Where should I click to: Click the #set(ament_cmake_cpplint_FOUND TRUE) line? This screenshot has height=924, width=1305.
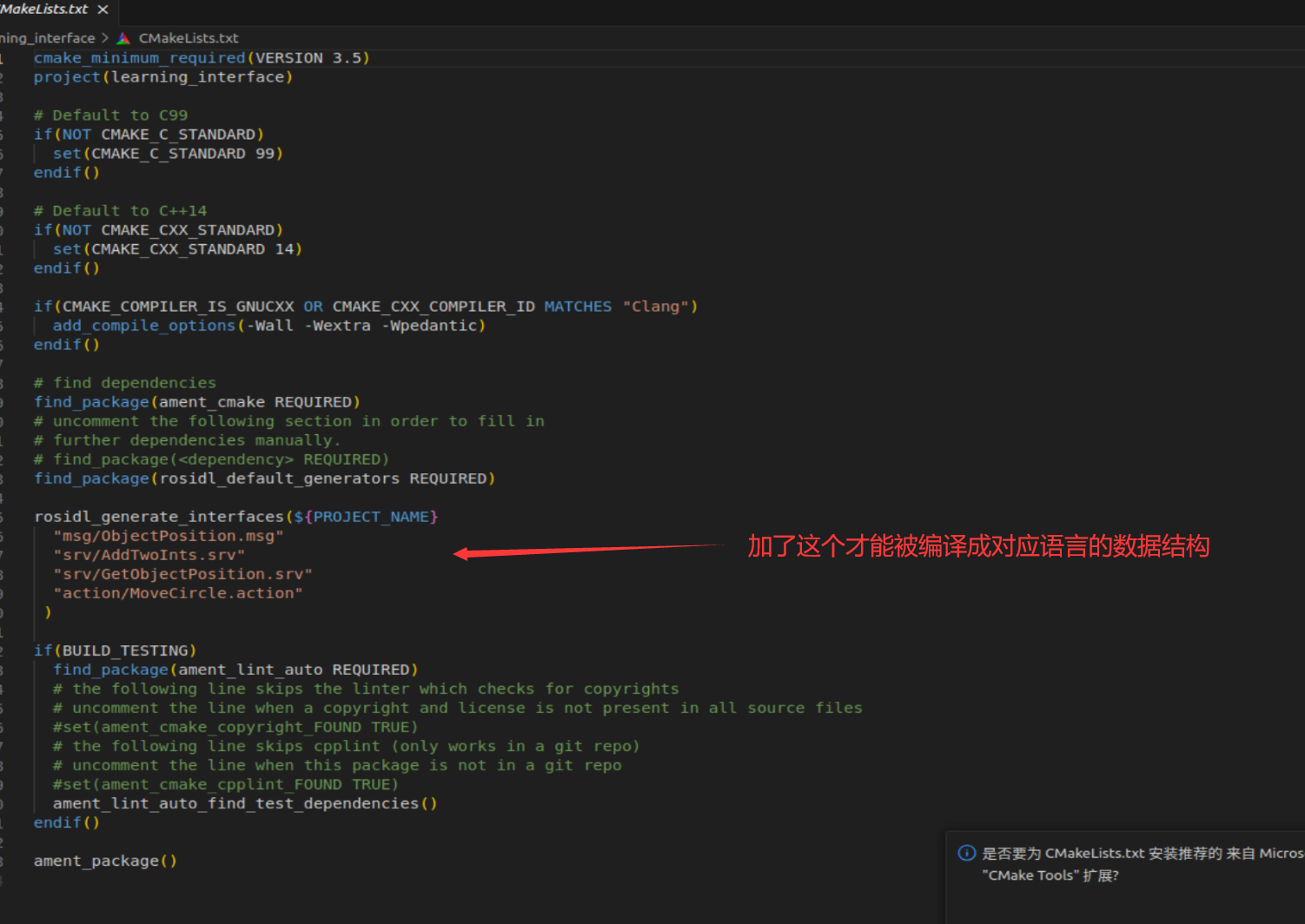point(226,784)
